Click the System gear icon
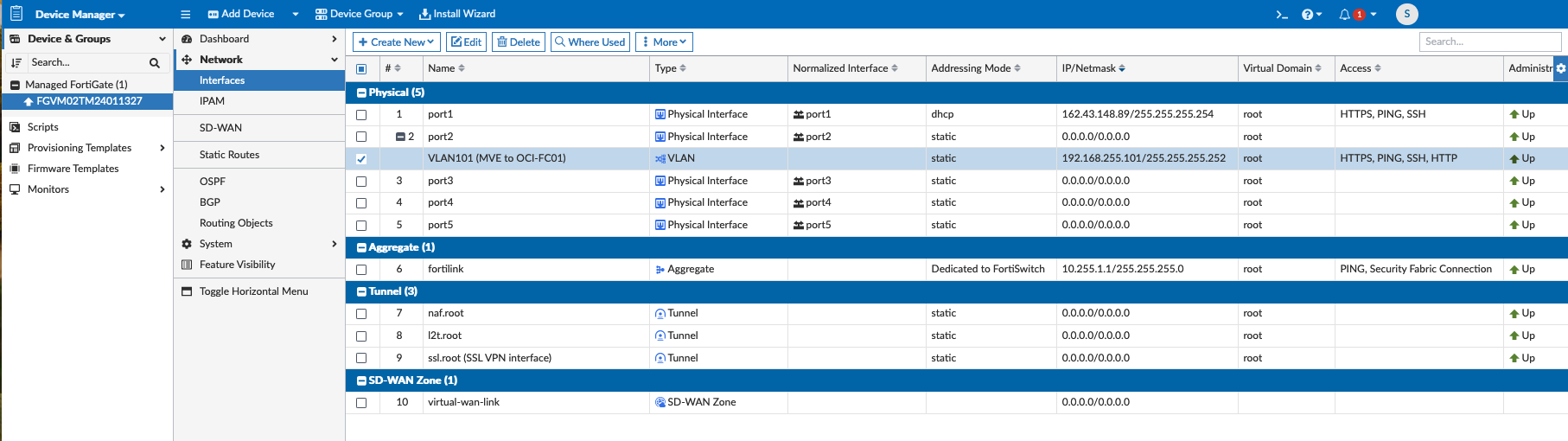This screenshot has width=1568, height=441. [187, 244]
